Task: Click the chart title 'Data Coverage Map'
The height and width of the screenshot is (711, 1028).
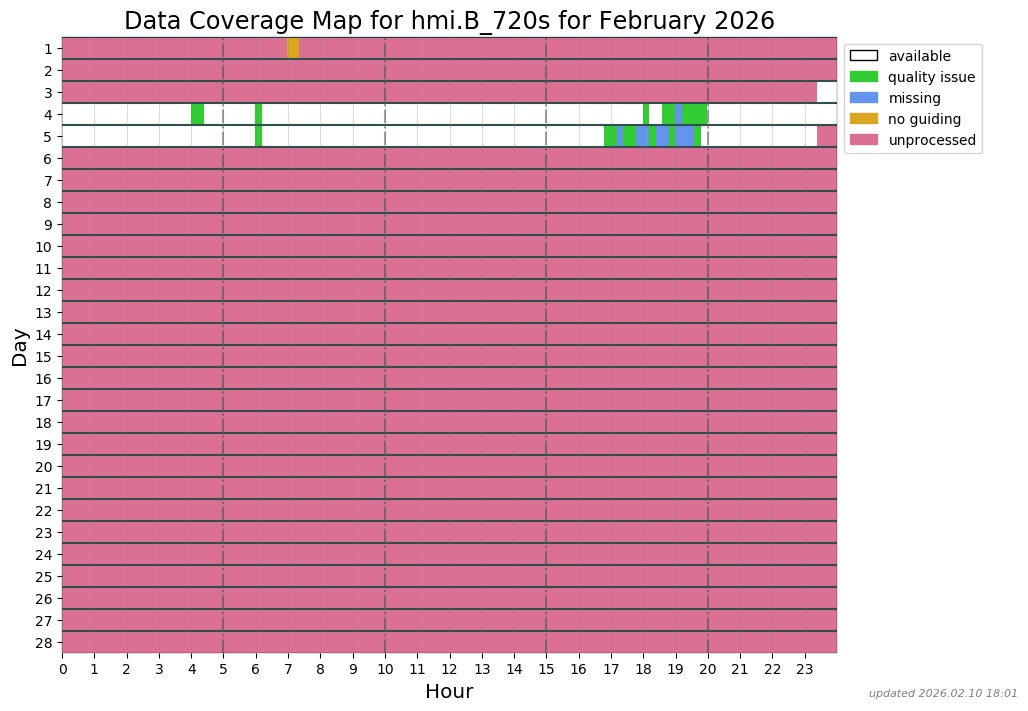Action: pos(448,21)
